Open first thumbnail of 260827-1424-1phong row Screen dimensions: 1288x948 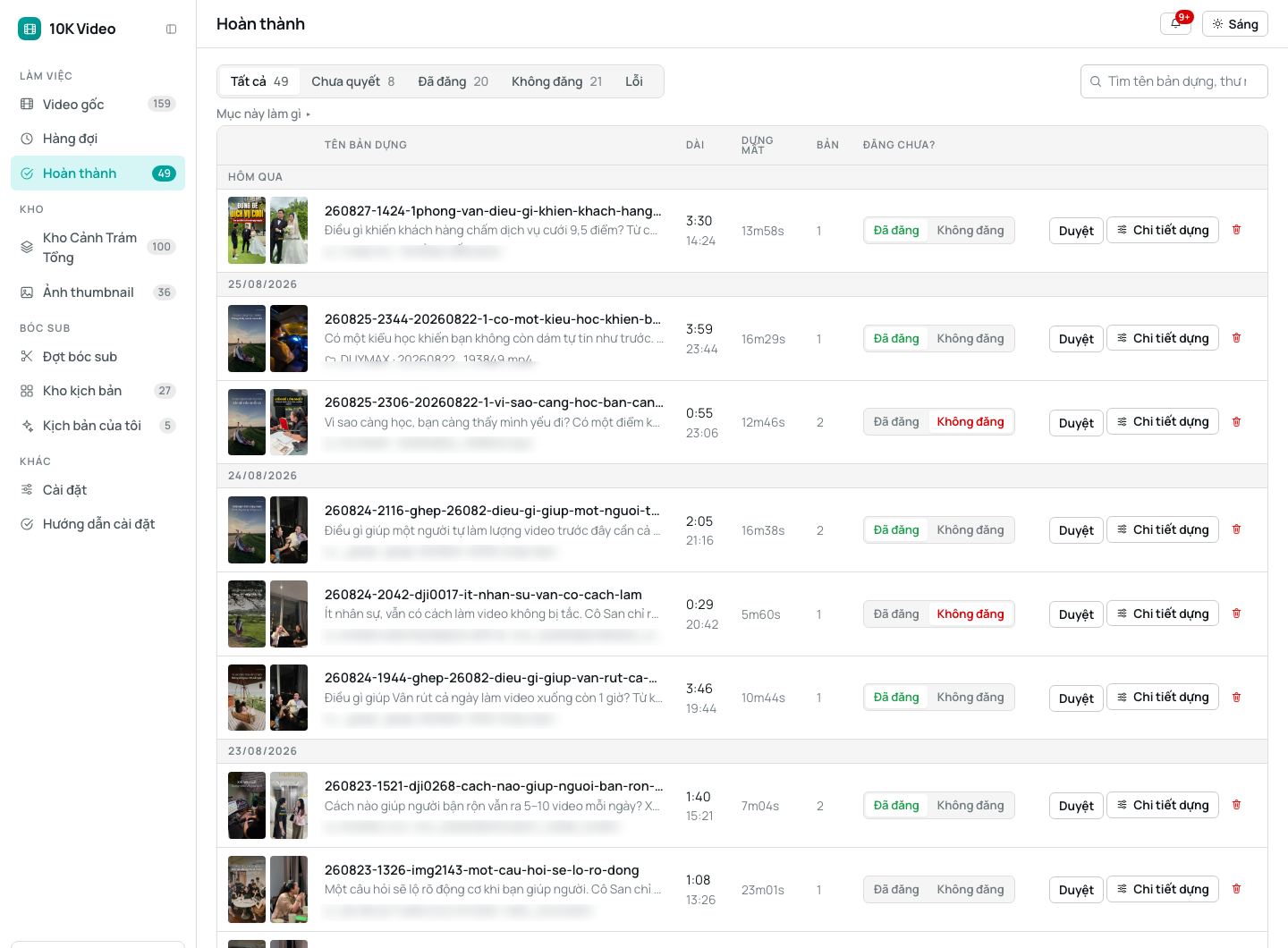[x=247, y=231]
